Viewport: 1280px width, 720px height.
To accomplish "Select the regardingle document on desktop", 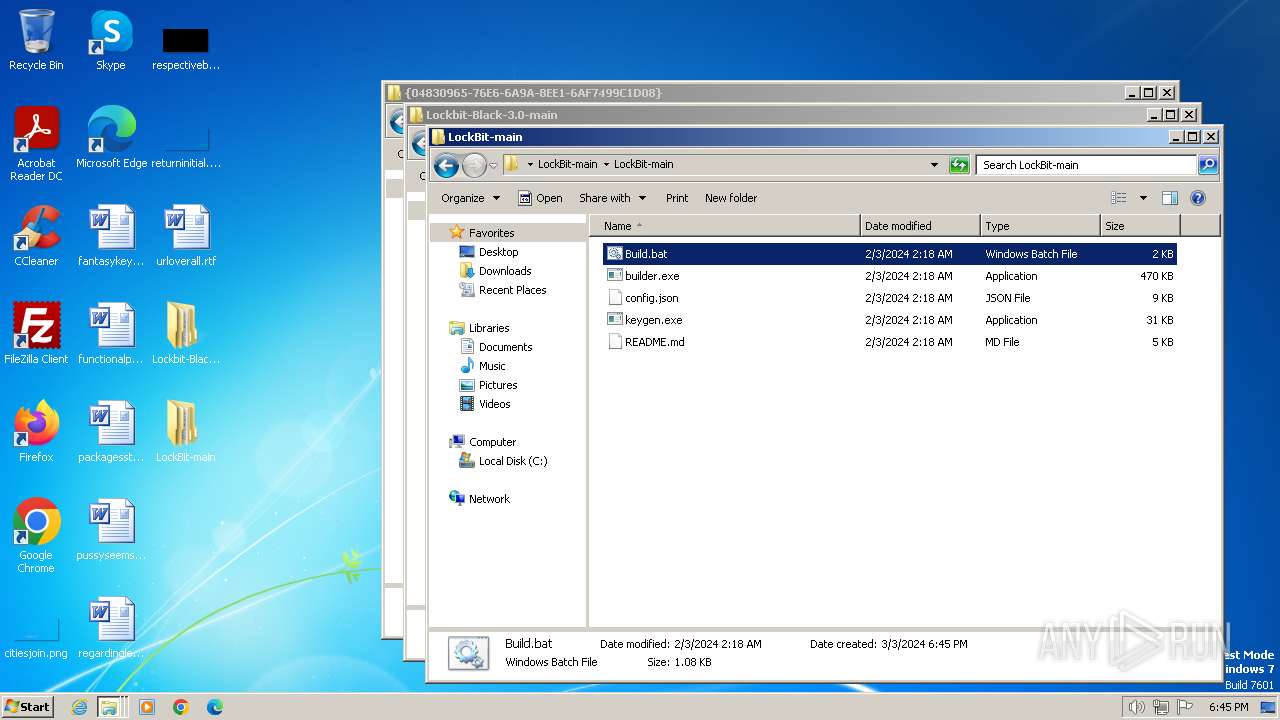I will click(x=111, y=628).
